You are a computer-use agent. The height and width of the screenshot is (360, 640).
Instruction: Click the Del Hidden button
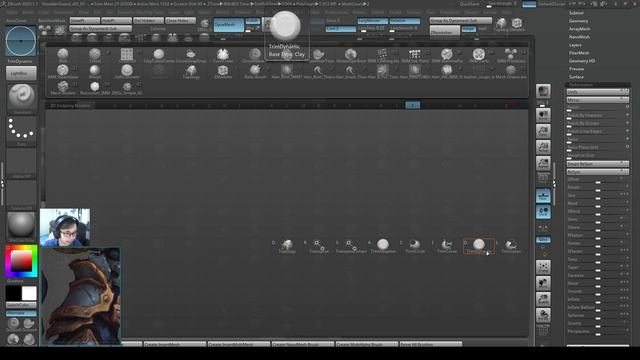(x=148, y=21)
